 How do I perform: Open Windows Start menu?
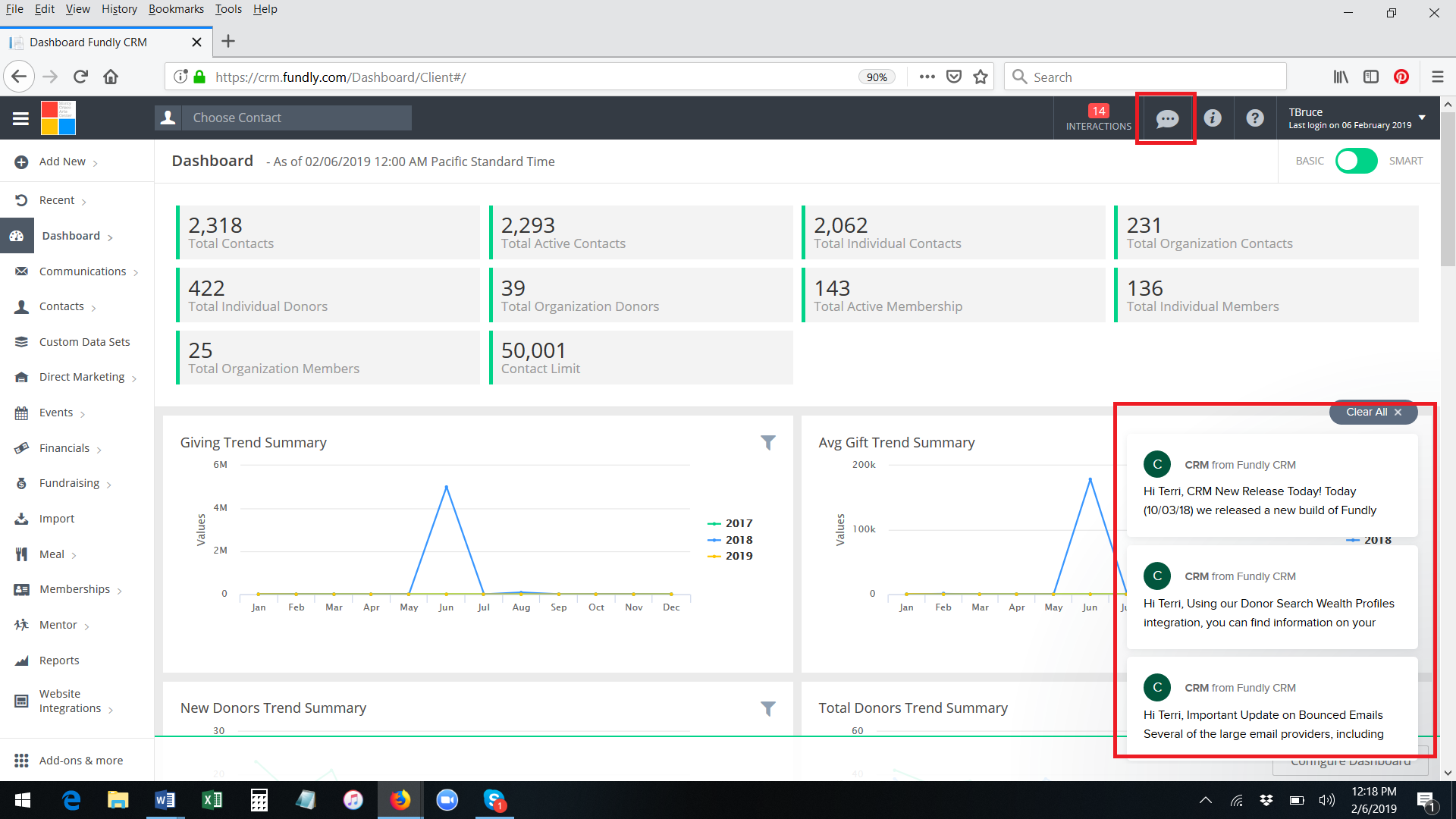click(x=23, y=800)
